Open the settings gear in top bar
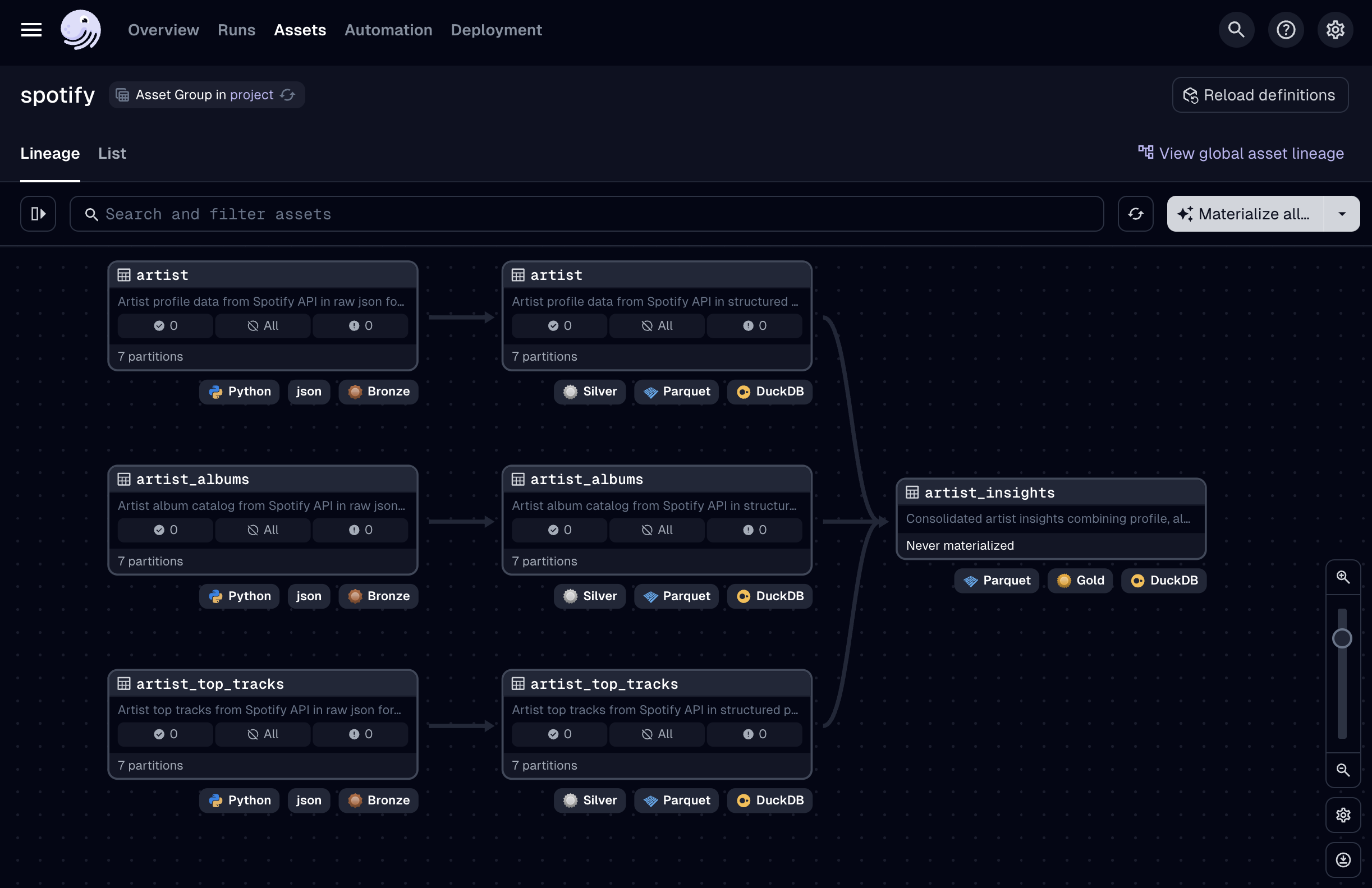The image size is (1372, 888). click(1335, 30)
